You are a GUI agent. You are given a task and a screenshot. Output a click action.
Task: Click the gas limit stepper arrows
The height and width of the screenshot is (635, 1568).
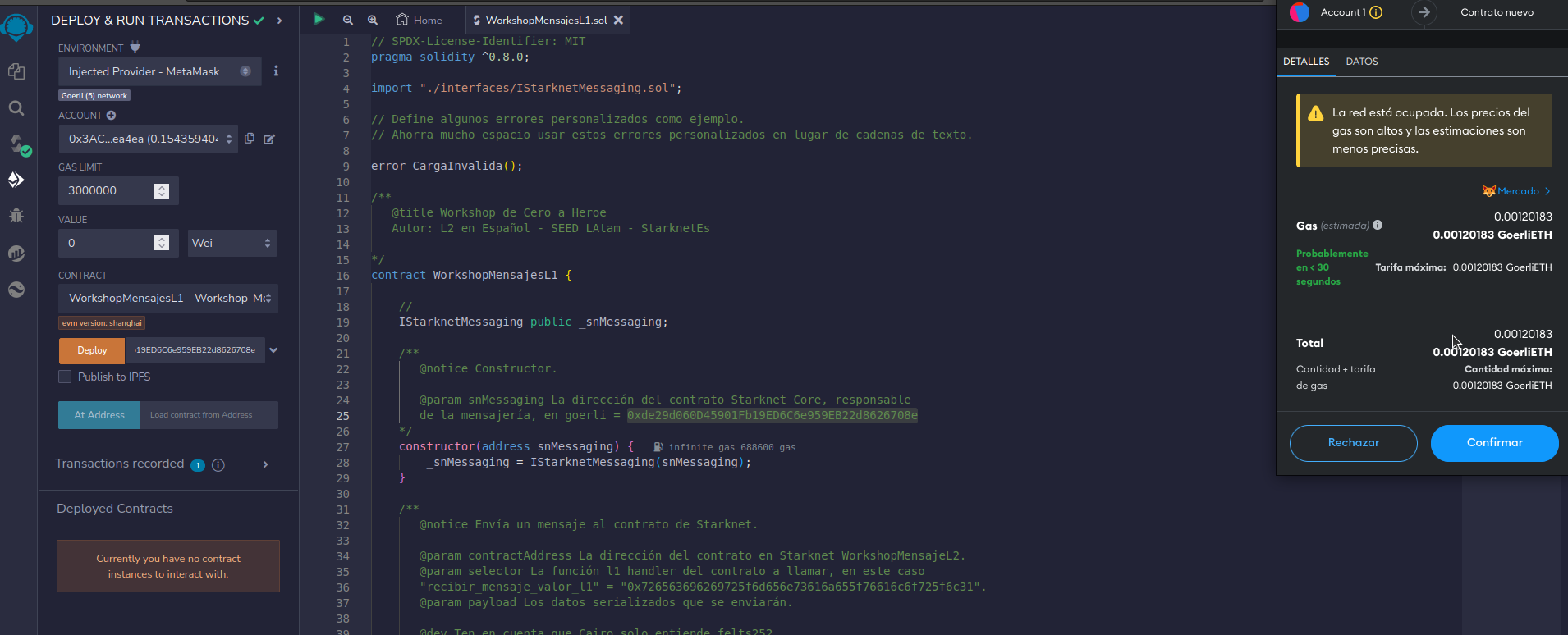(162, 190)
